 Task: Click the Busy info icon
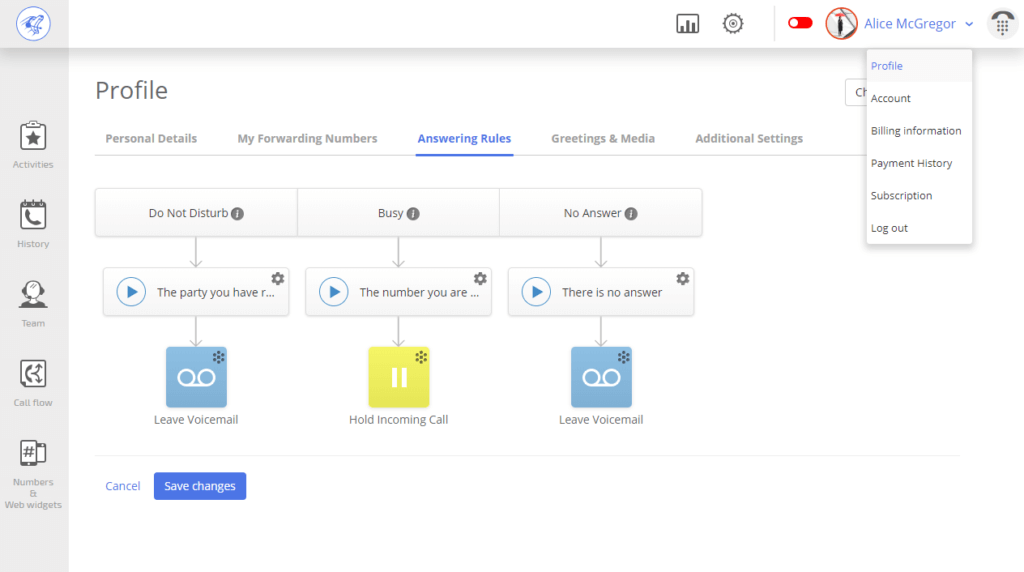pos(413,214)
